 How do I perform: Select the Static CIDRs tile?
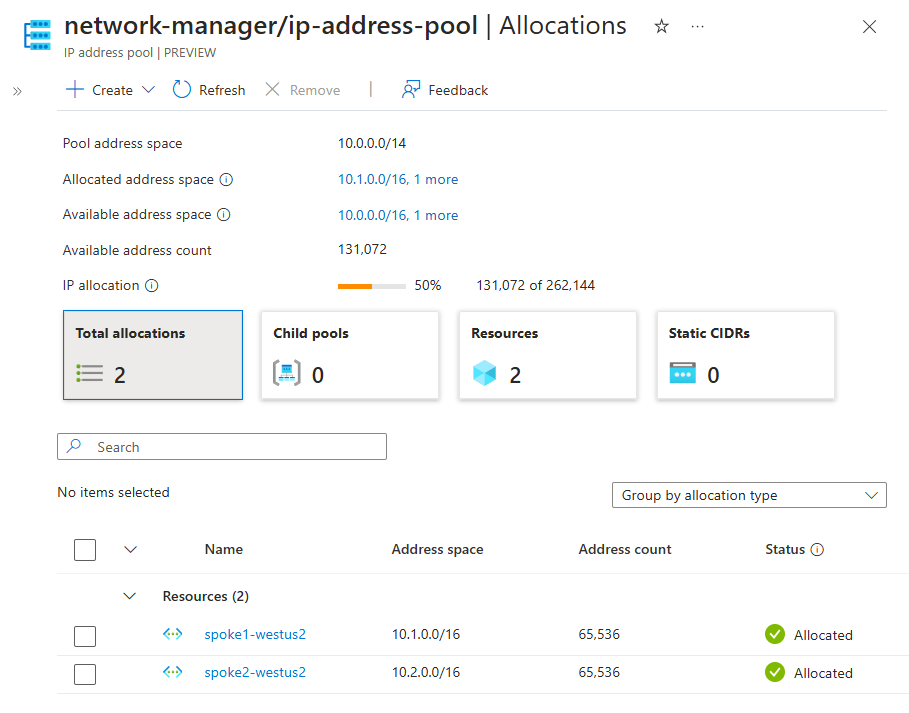coord(746,355)
